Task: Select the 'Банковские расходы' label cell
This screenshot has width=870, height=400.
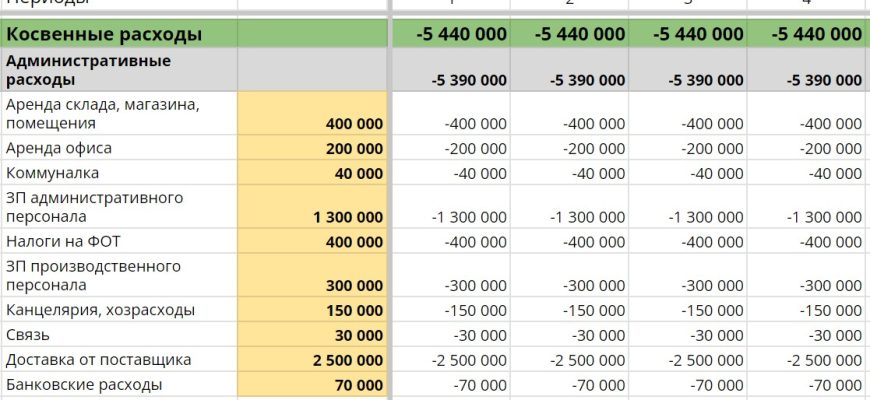Action: click(x=119, y=384)
